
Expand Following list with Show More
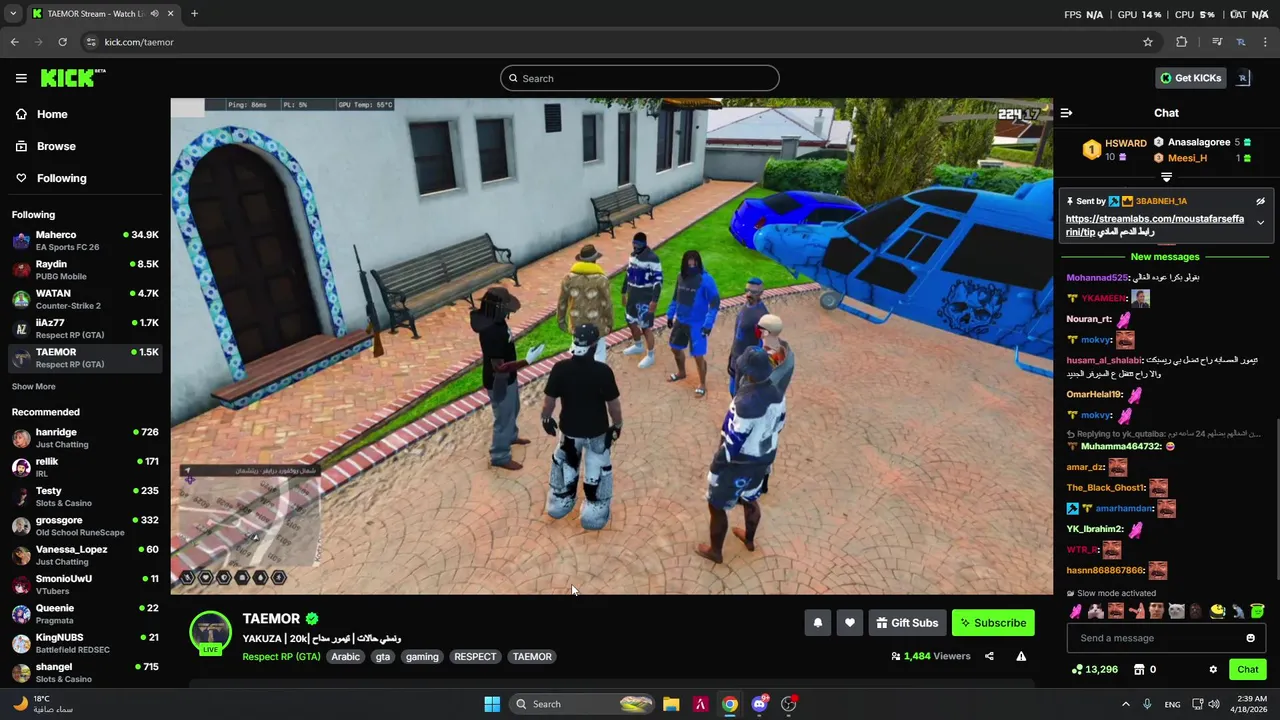pyautogui.click(x=34, y=386)
